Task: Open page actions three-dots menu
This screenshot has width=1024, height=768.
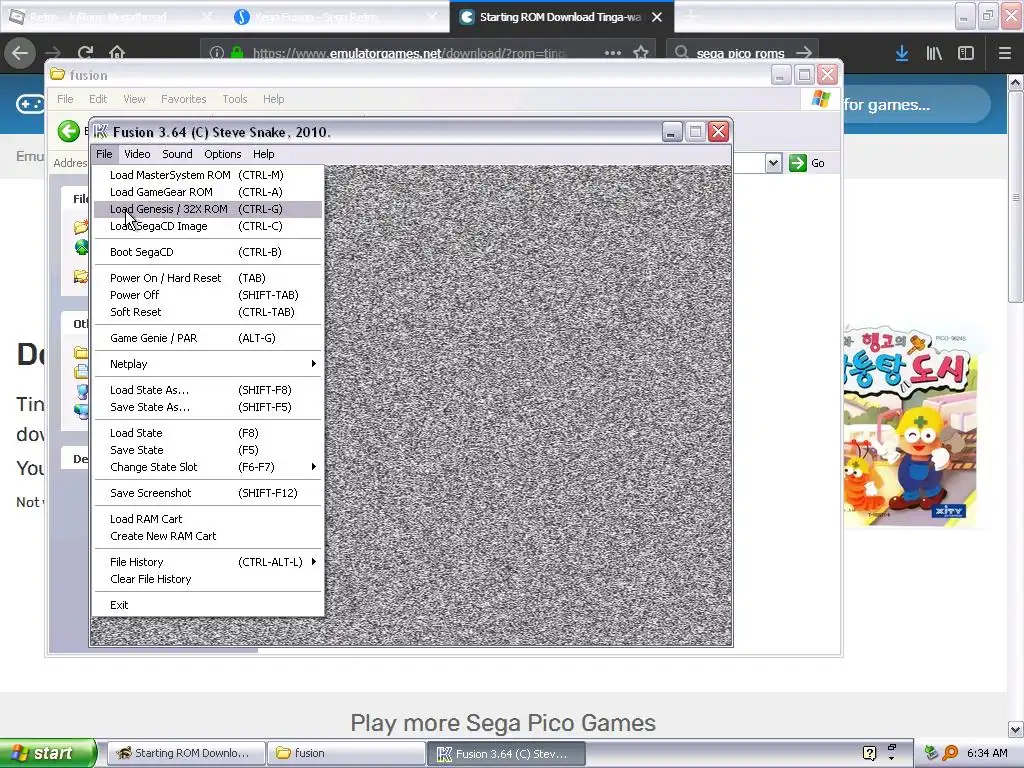Action: [x=613, y=53]
